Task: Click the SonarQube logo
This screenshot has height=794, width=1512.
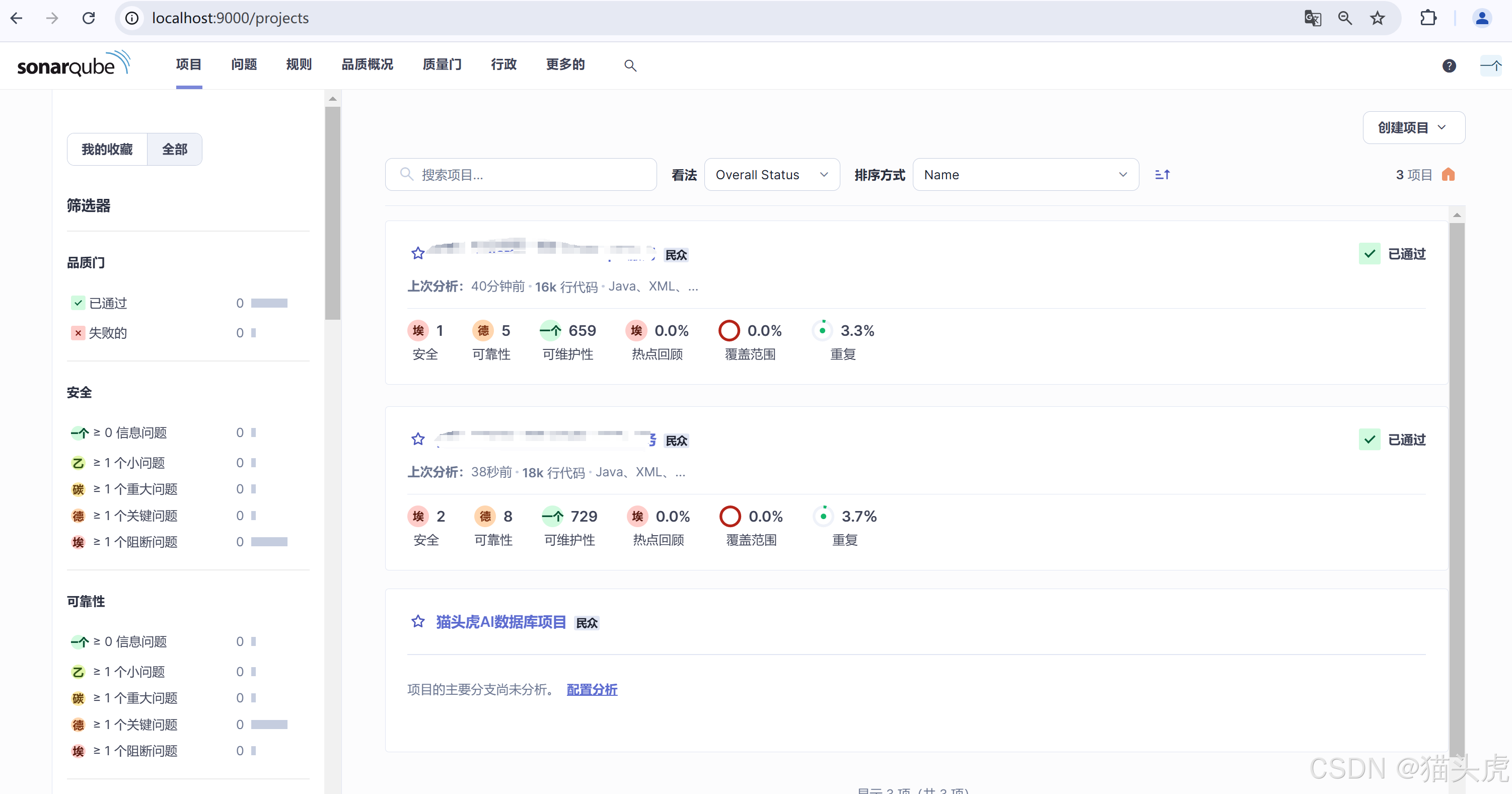Action: pos(73,64)
